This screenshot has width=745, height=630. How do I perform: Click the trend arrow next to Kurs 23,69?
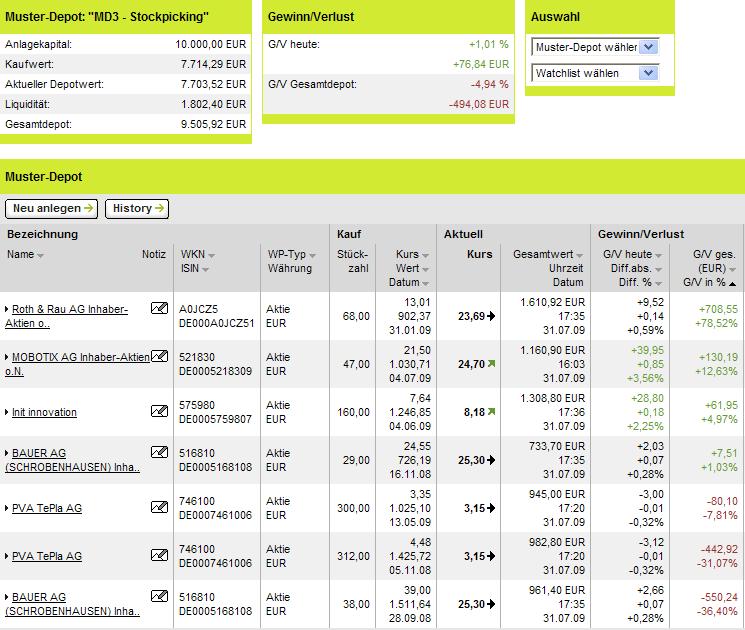pyautogui.click(x=491, y=316)
